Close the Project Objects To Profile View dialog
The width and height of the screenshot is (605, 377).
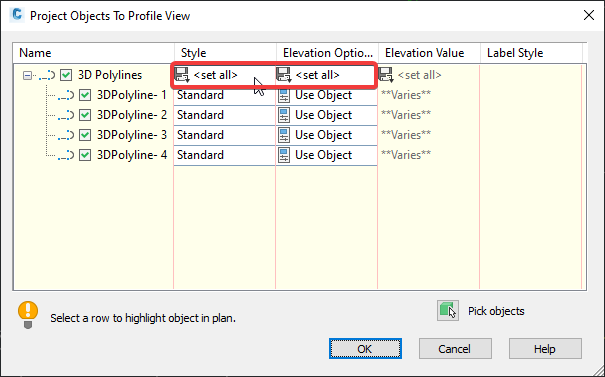point(589,15)
